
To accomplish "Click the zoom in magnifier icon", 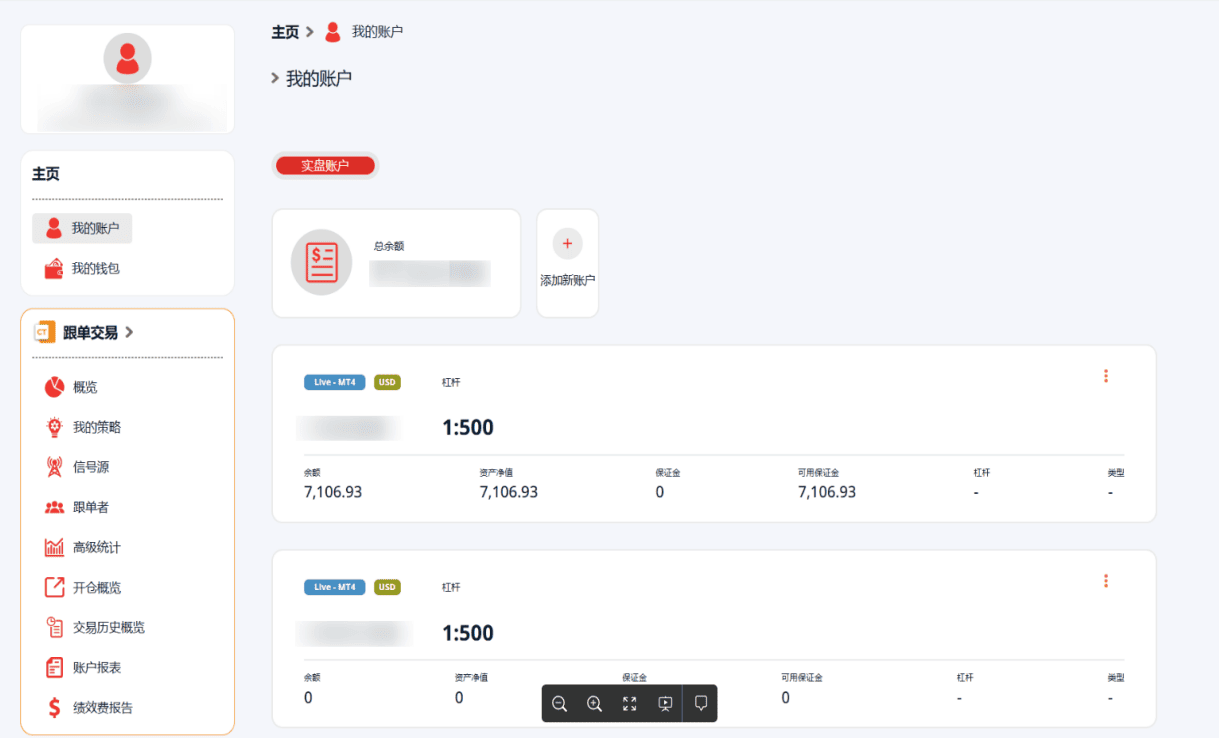I will coord(594,704).
